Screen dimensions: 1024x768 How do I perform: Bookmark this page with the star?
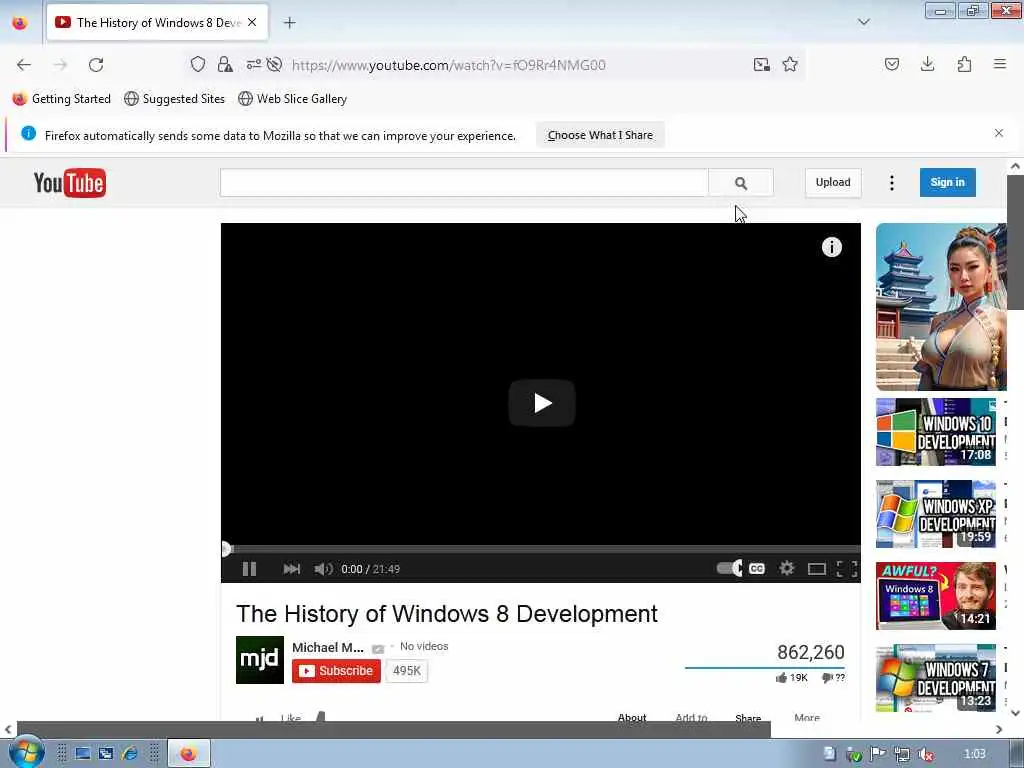coord(790,64)
